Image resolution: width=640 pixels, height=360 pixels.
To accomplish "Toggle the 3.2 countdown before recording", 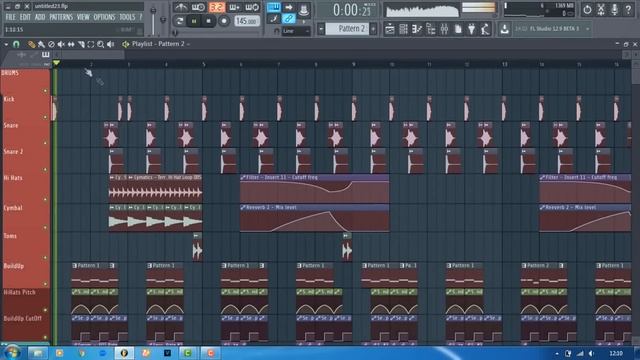I will click(x=217, y=7).
